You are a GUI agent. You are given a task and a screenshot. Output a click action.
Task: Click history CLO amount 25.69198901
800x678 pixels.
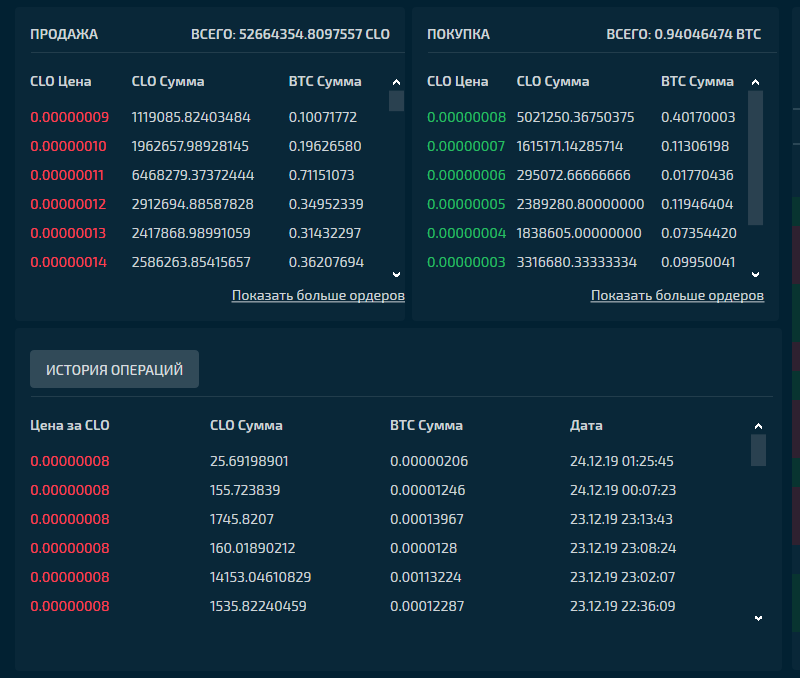pos(249,461)
